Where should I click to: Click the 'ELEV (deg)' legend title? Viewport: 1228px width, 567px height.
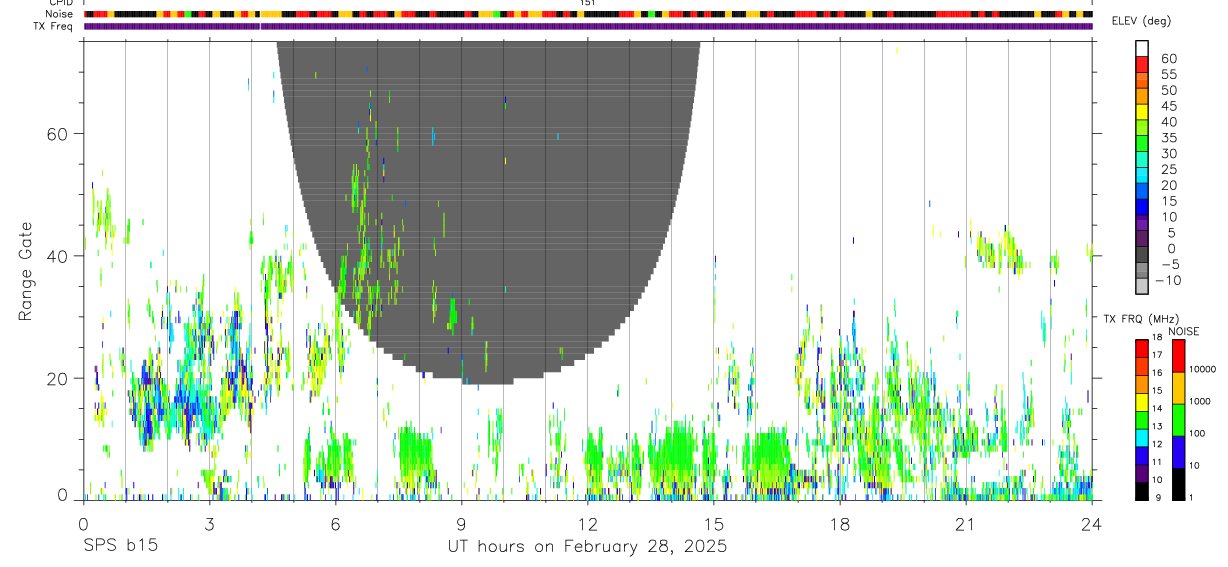[1141, 21]
